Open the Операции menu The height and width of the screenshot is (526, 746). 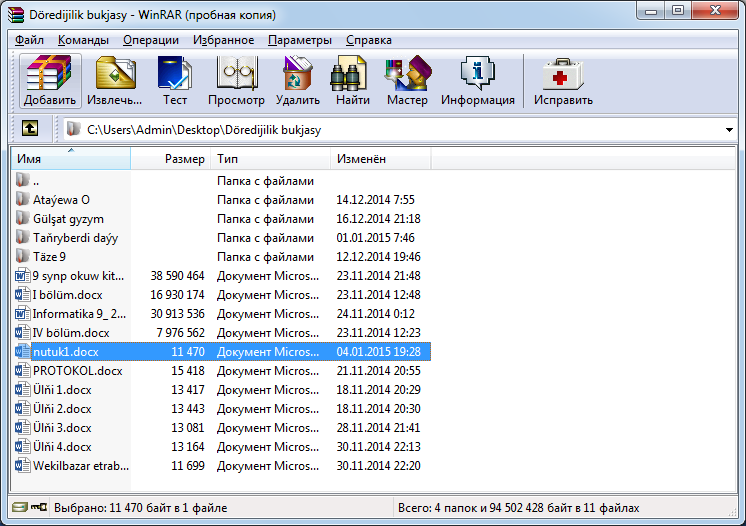151,40
